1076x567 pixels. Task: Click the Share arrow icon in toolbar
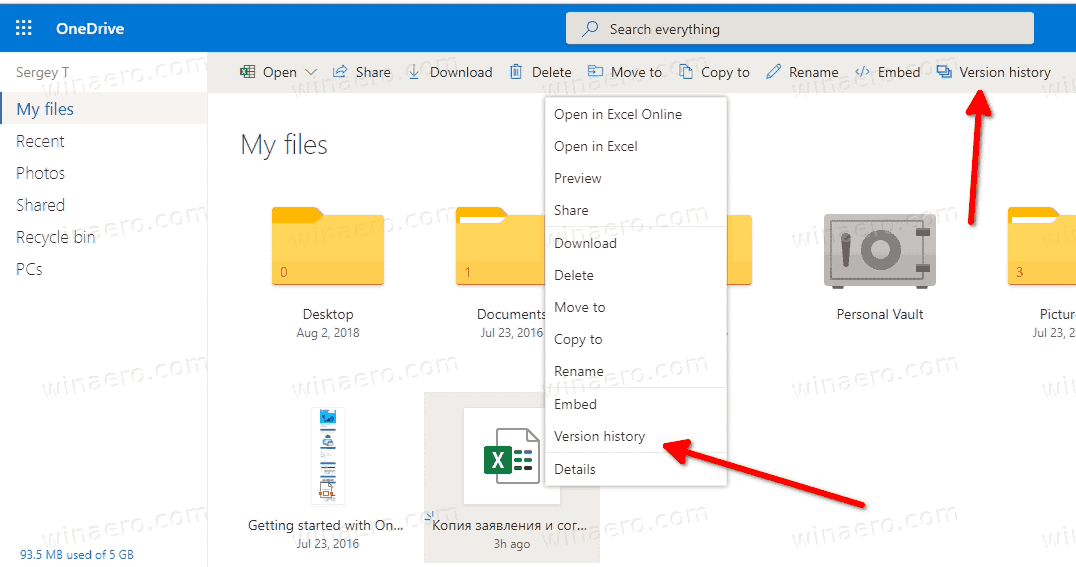tap(340, 71)
